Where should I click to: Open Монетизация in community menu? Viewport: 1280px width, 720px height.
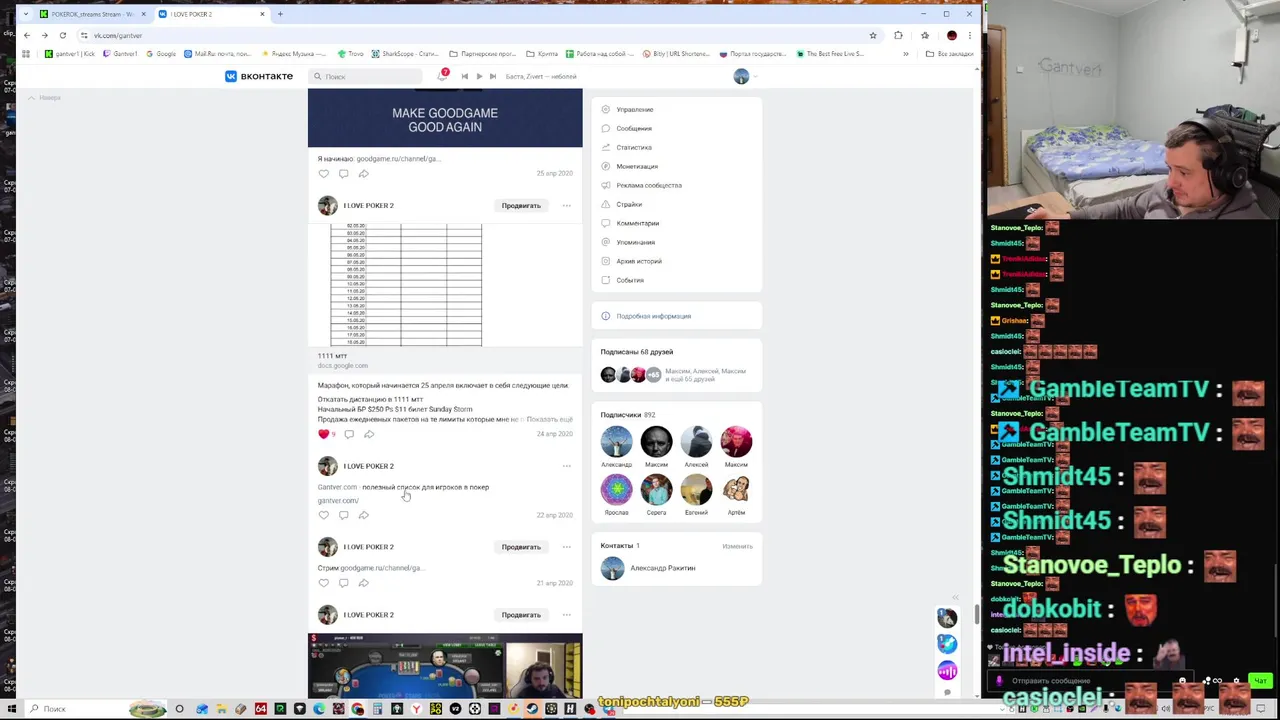(636, 167)
